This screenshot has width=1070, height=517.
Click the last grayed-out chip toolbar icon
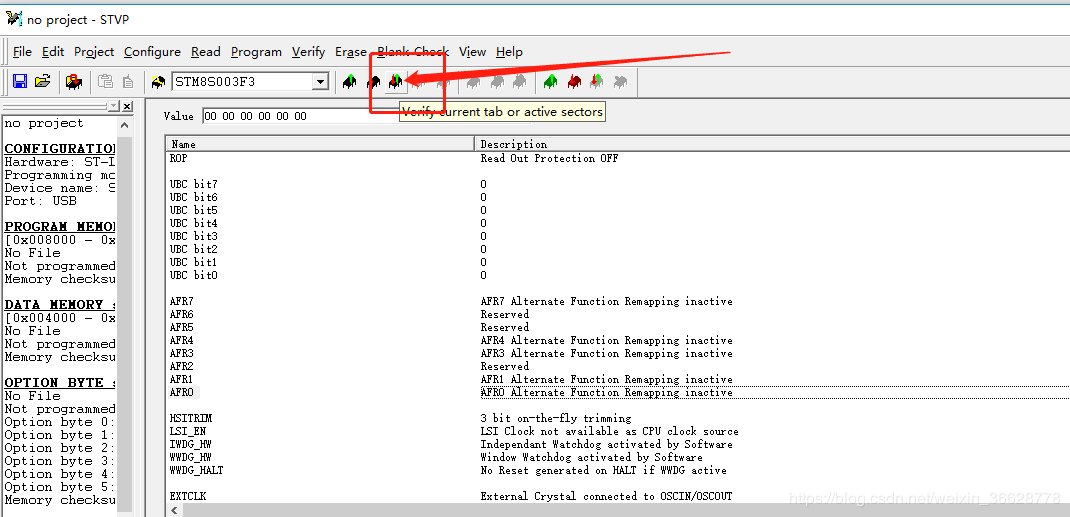(x=620, y=82)
